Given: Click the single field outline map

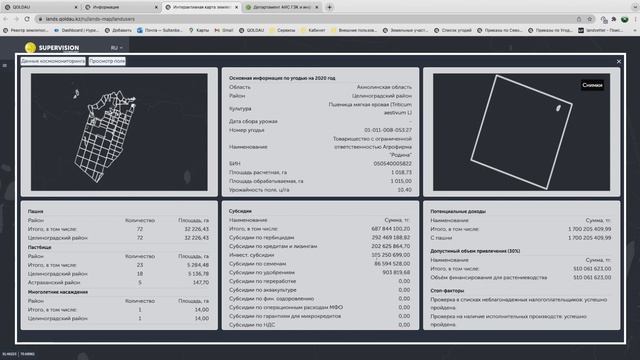Looking at the screenshot, I should 521,132.
